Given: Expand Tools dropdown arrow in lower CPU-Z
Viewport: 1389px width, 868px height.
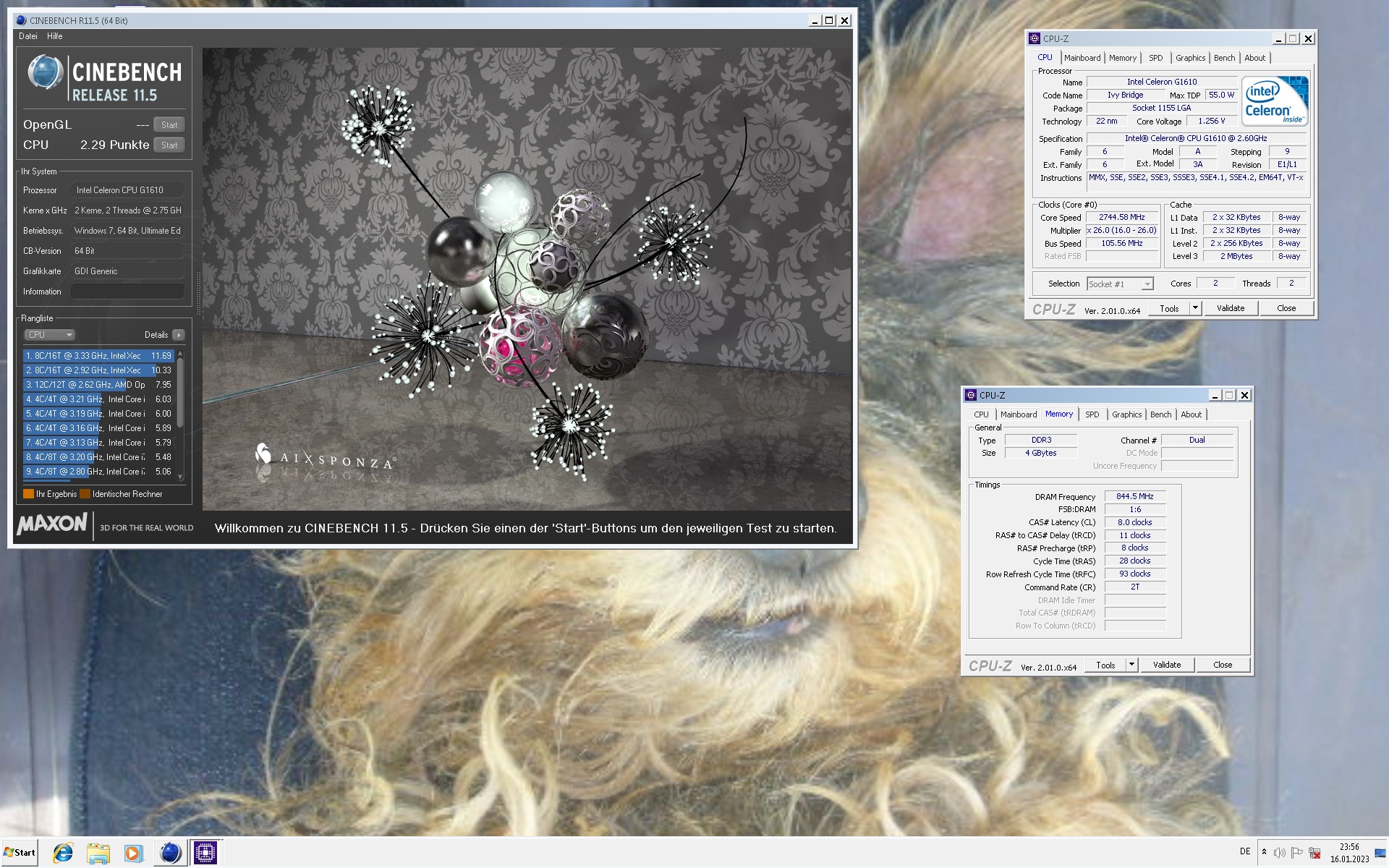Looking at the screenshot, I should click(x=1131, y=665).
